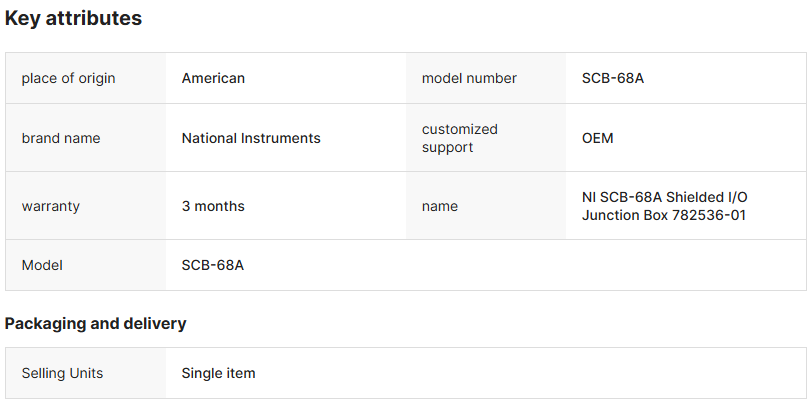Image resolution: width=808 pixels, height=400 pixels.
Task: Click SCB-68A beside model number label
Action: [x=612, y=78]
